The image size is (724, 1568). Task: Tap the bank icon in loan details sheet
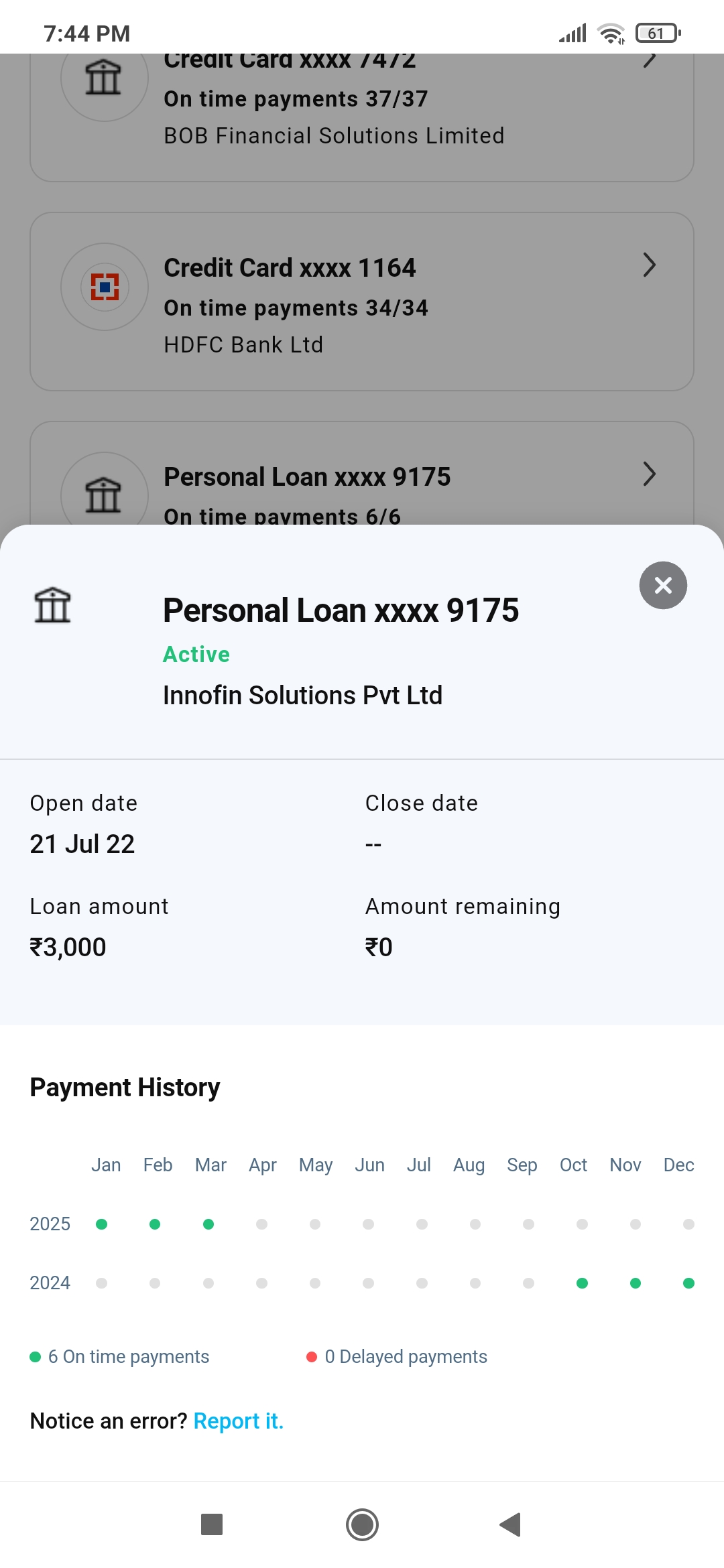[52, 605]
